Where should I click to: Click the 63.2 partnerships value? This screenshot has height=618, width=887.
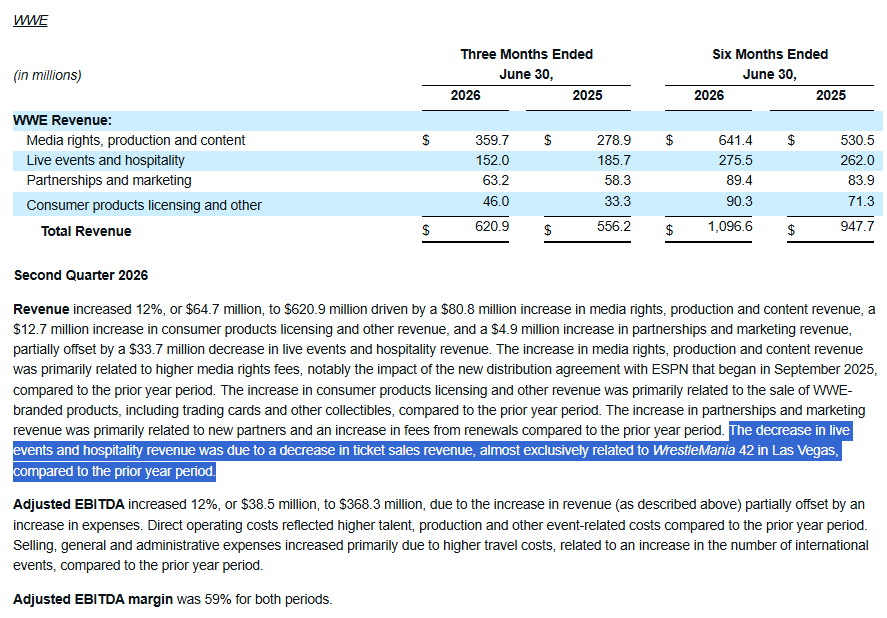[x=496, y=181]
